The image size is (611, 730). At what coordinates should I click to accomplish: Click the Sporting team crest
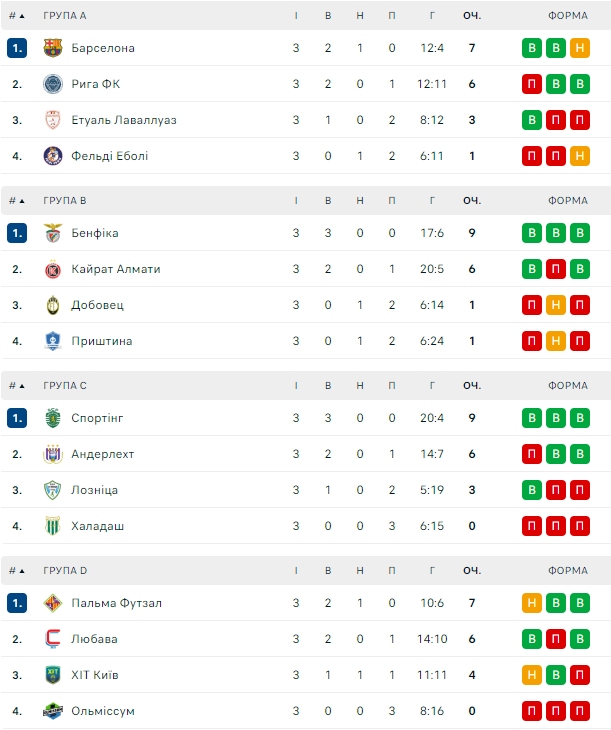53,418
